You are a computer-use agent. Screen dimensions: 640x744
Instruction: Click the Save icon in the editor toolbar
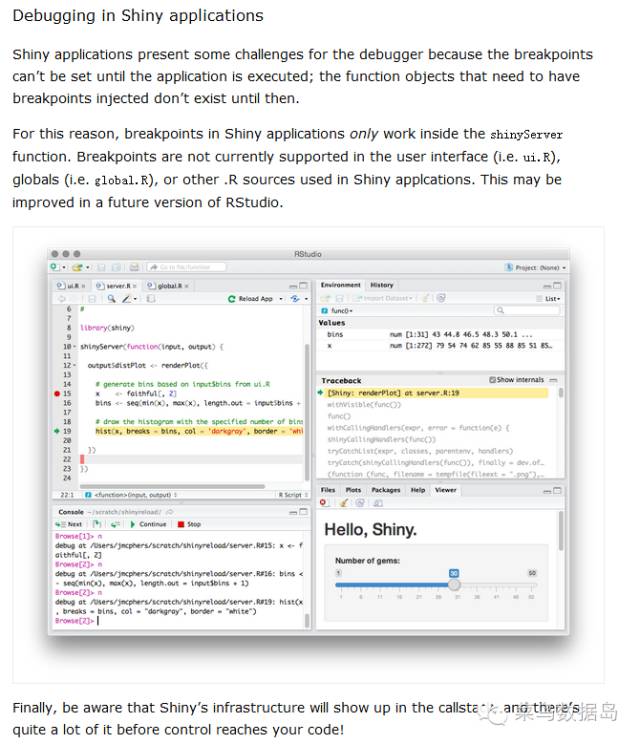pyautogui.click(x=92, y=298)
